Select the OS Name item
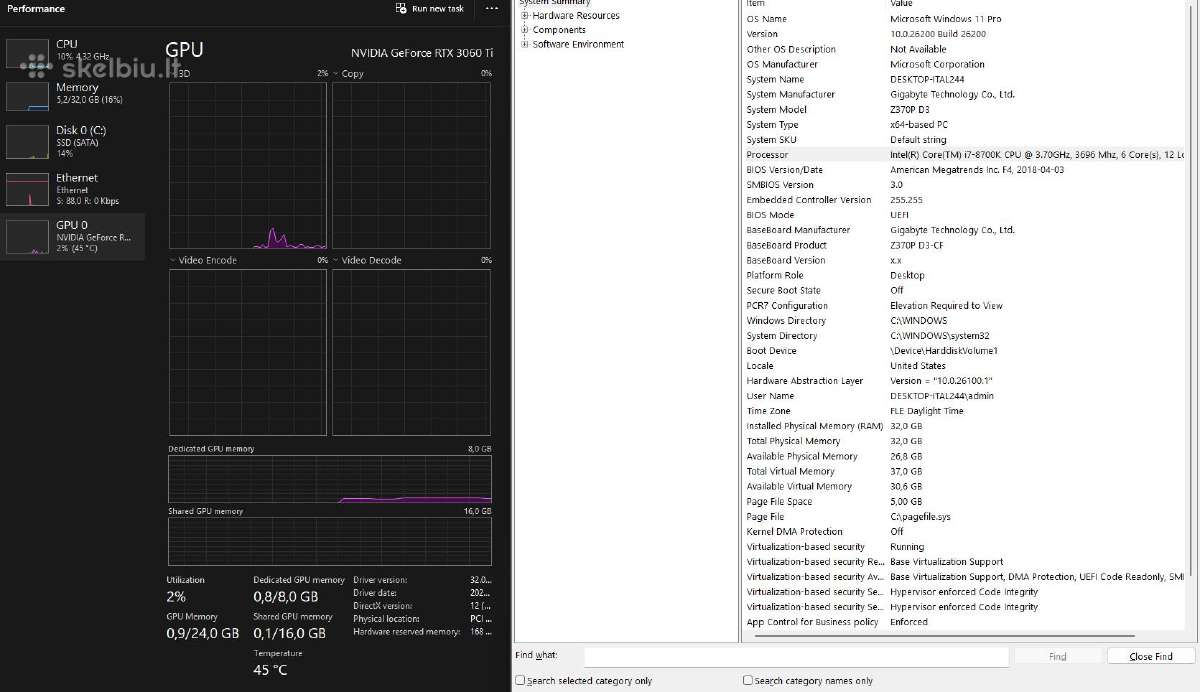 [x=766, y=19]
